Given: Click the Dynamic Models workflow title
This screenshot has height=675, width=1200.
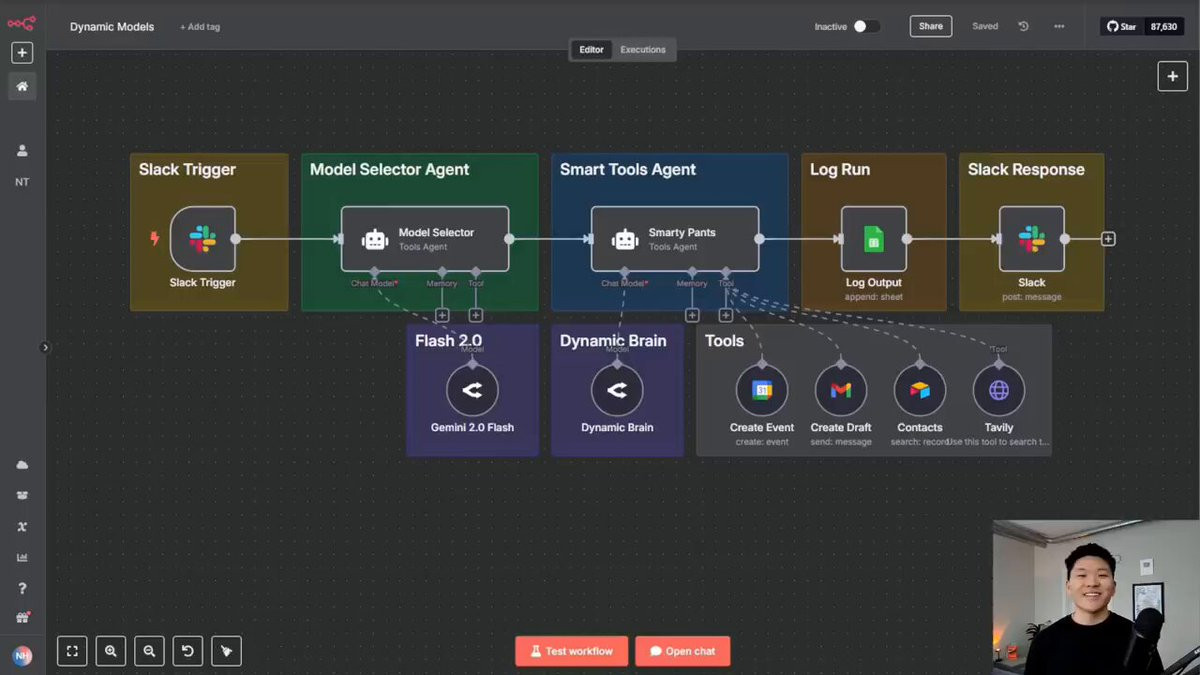Looking at the screenshot, I should (112, 27).
